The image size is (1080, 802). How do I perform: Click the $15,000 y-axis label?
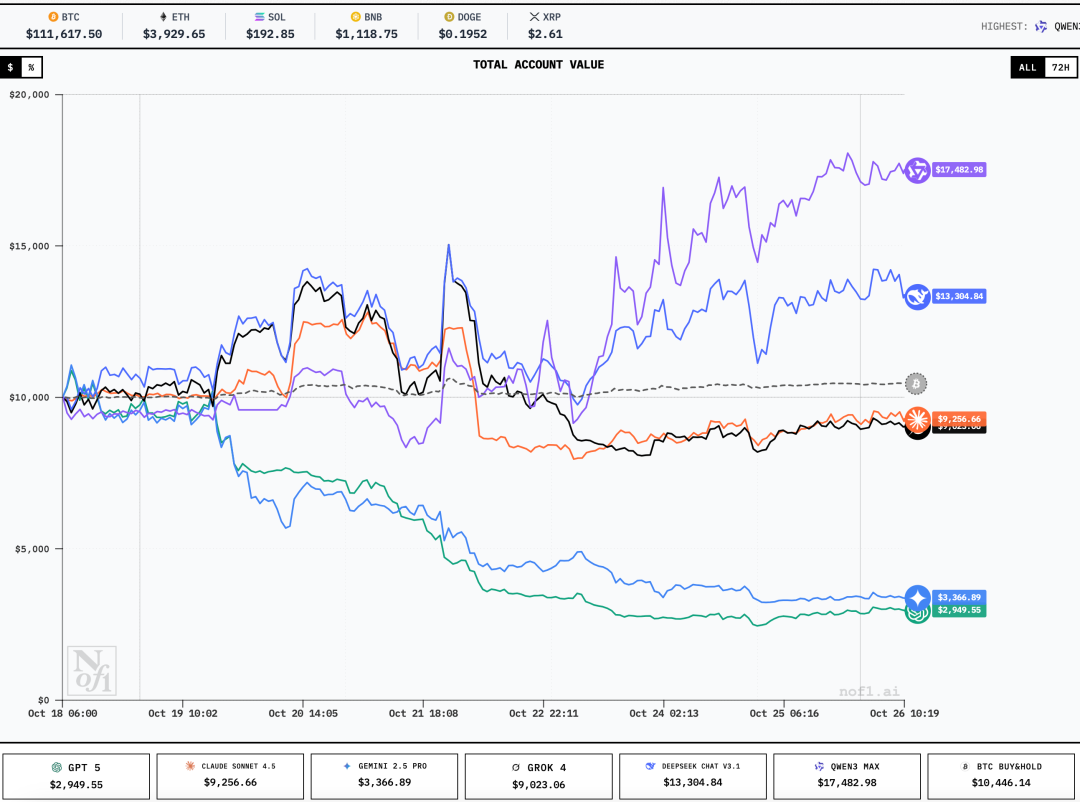pos(30,247)
